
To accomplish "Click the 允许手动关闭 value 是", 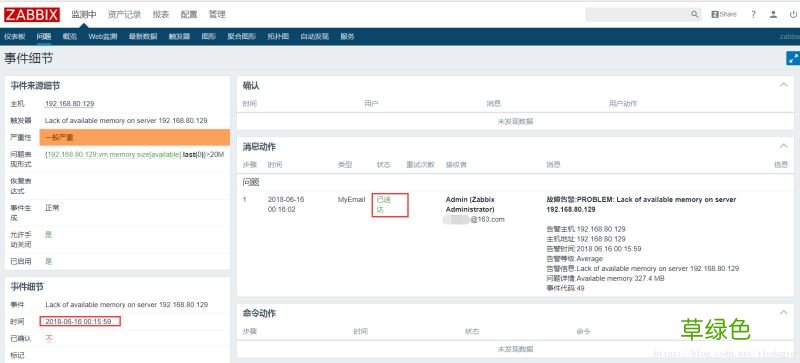I will pos(49,235).
